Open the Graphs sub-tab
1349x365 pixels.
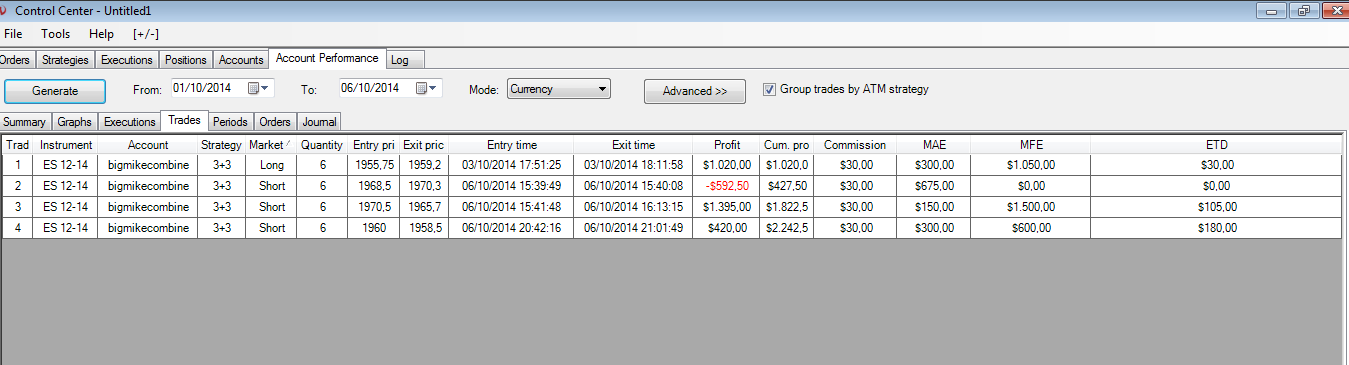tap(75, 122)
